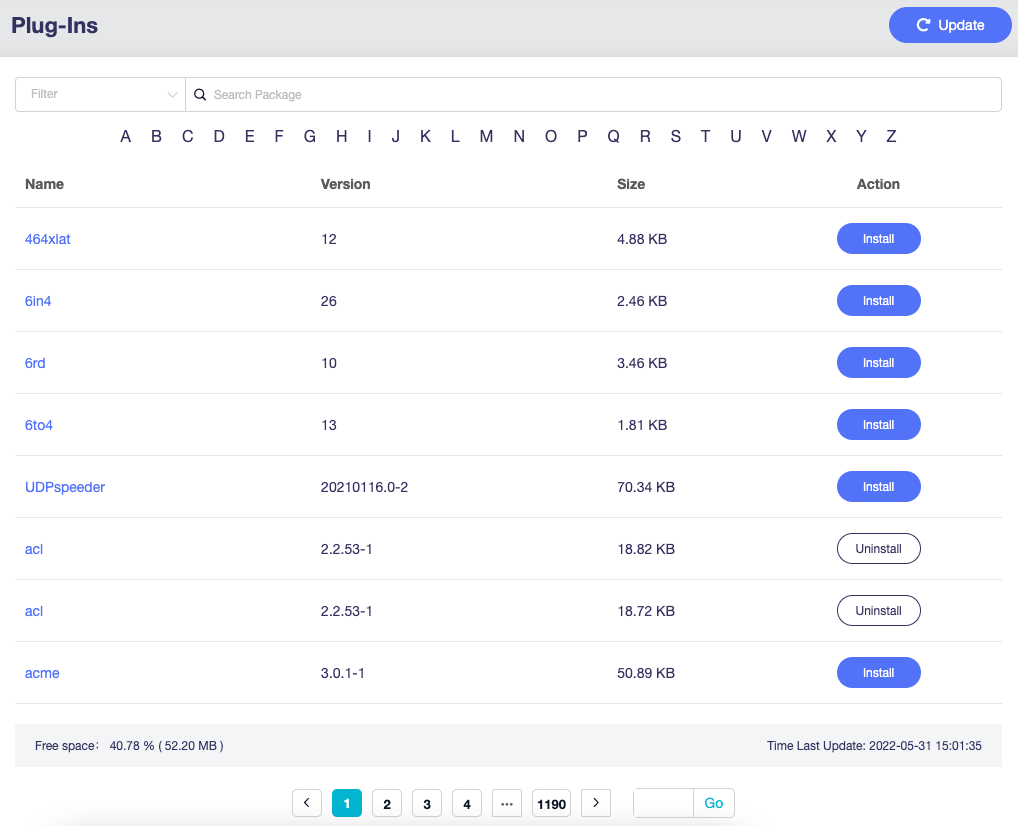Open the UDPspeeder package link
Image resolution: width=1018 pixels, height=826 pixels.
tap(65, 487)
